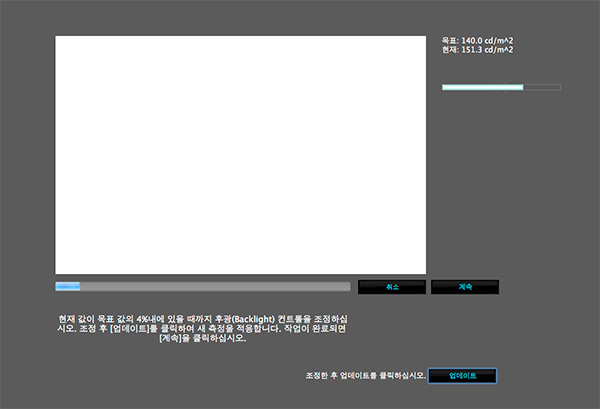Click the top-left corner of white patch

[58, 39]
